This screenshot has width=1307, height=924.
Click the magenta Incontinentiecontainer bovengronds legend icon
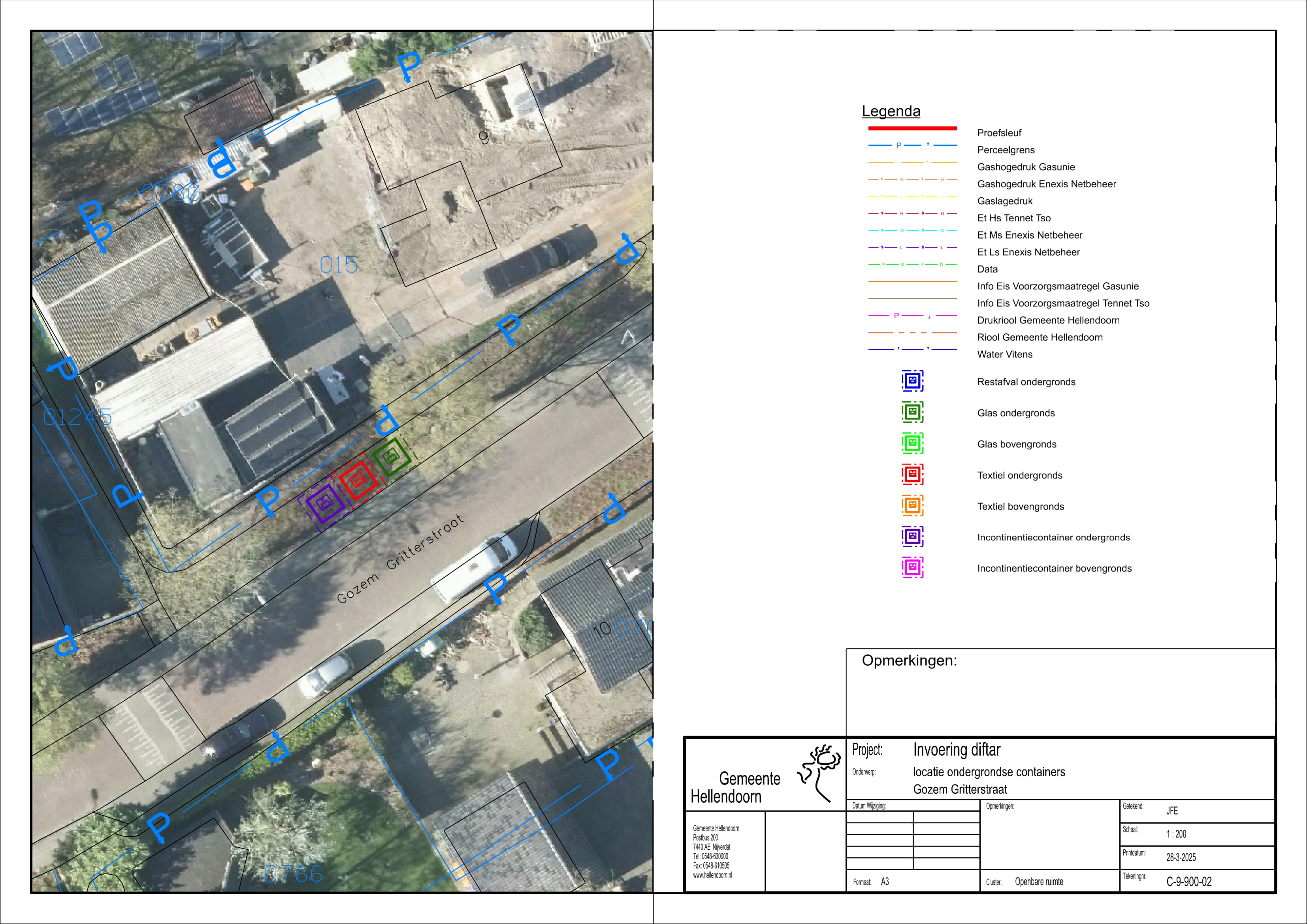tap(912, 568)
